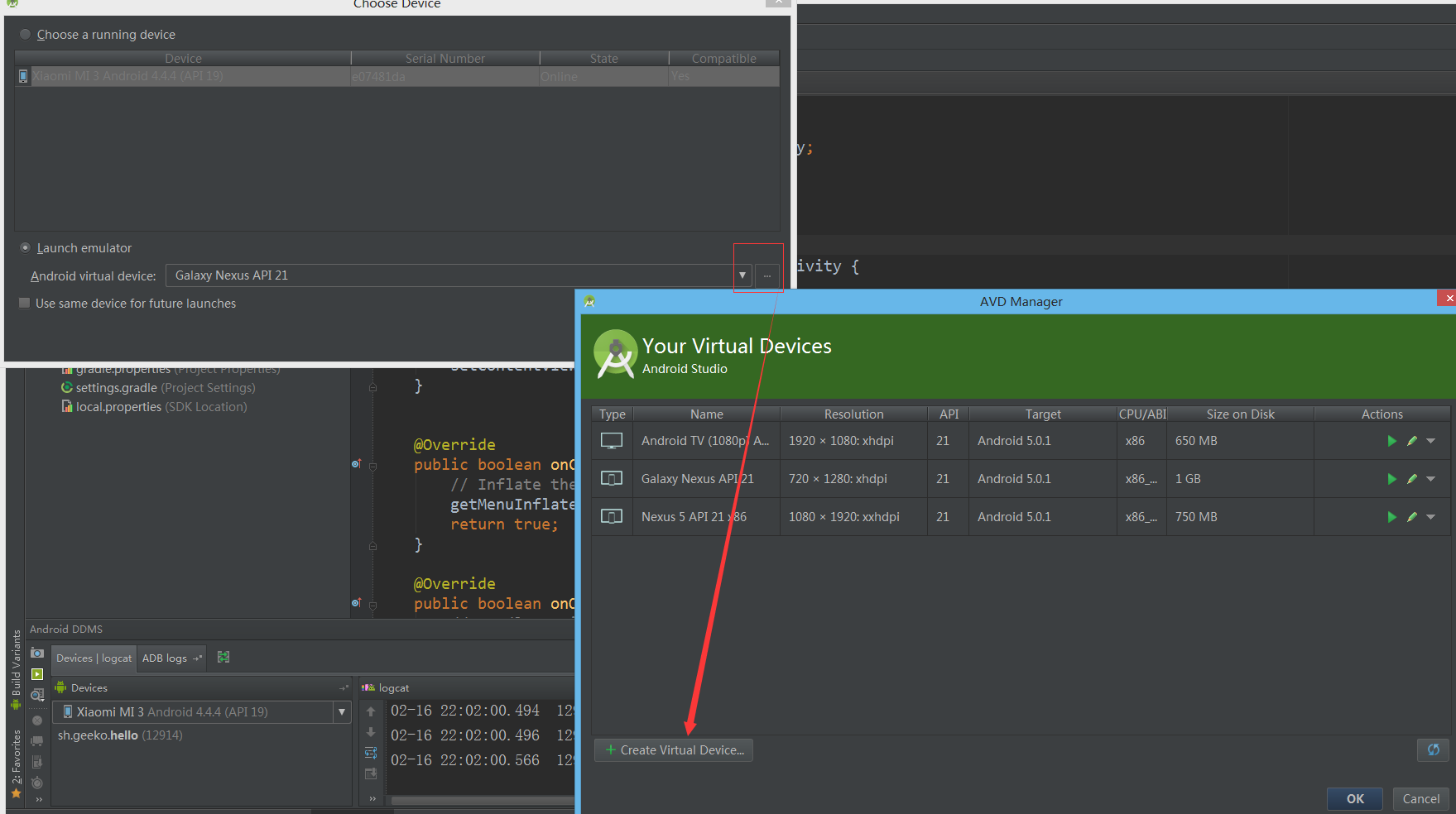Refresh the AVD Manager device list
Screen dimensions: 1456x814
[x=1433, y=749]
